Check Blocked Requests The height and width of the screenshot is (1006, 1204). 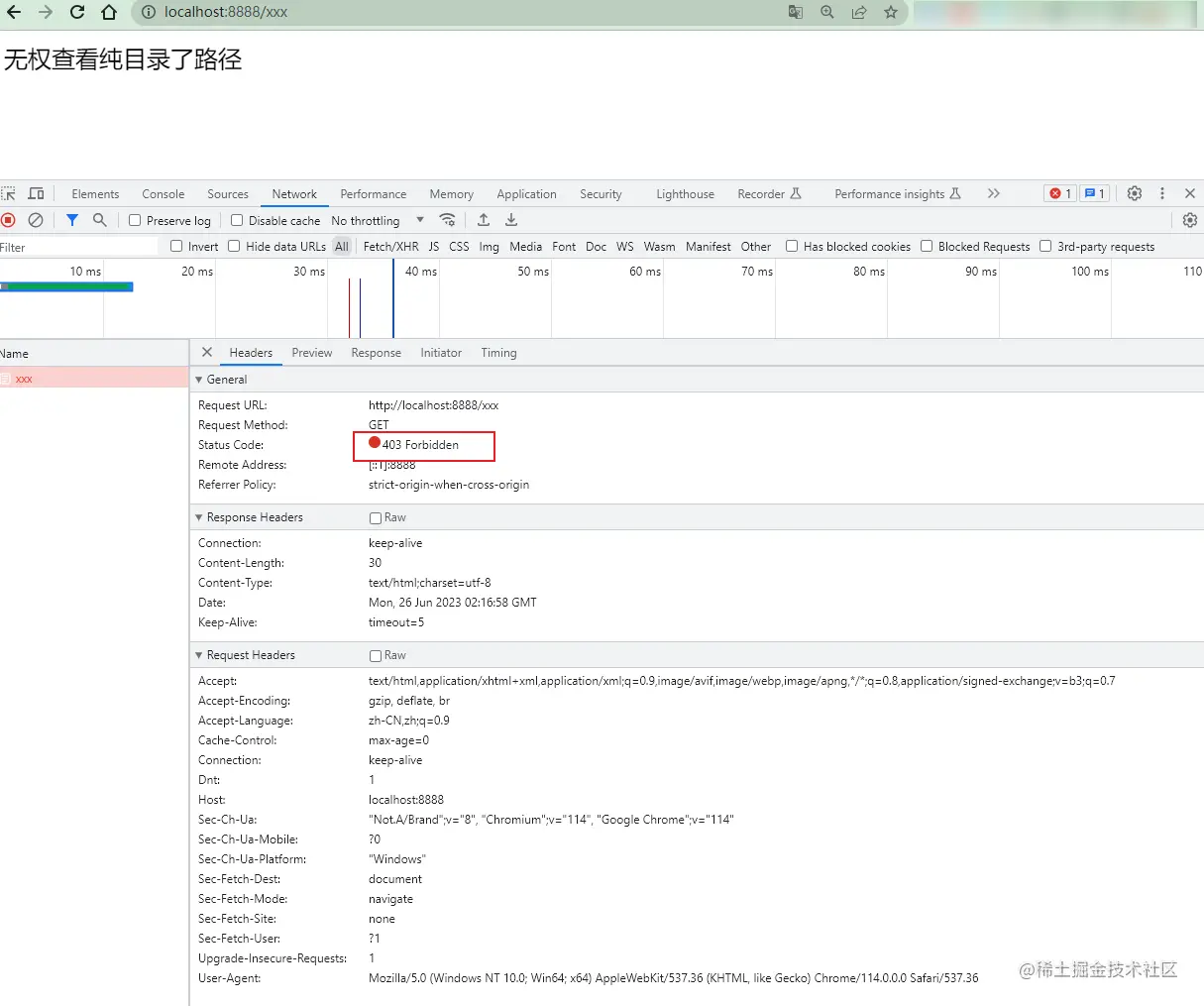(x=927, y=246)
